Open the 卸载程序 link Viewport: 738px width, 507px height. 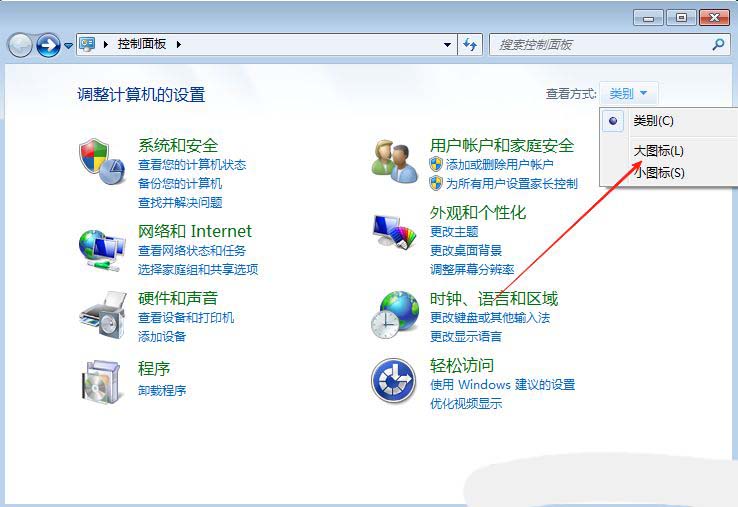pos(162,390)
